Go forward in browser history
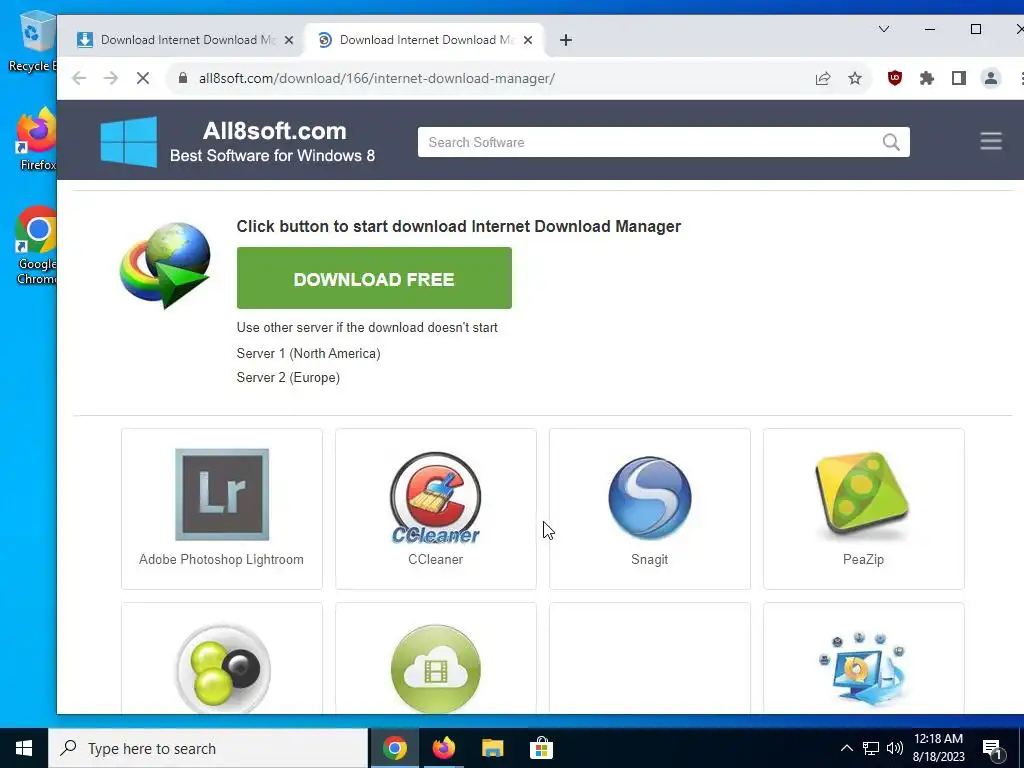This screenshot has height=768, width=1024. point(111,78)
